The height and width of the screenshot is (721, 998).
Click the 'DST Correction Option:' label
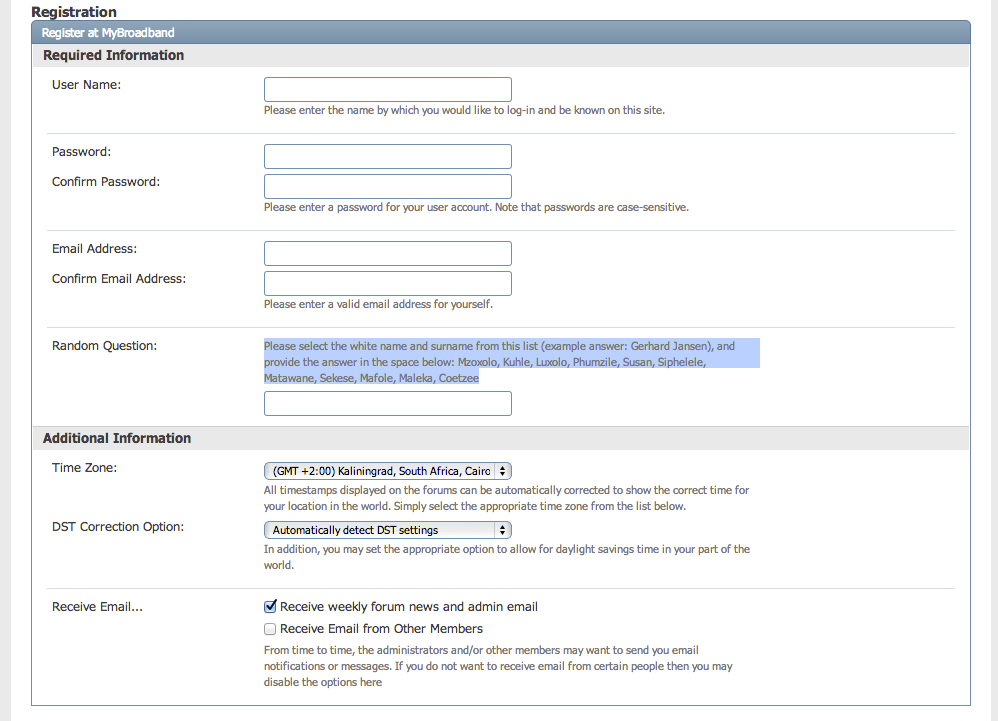(118, 527)
